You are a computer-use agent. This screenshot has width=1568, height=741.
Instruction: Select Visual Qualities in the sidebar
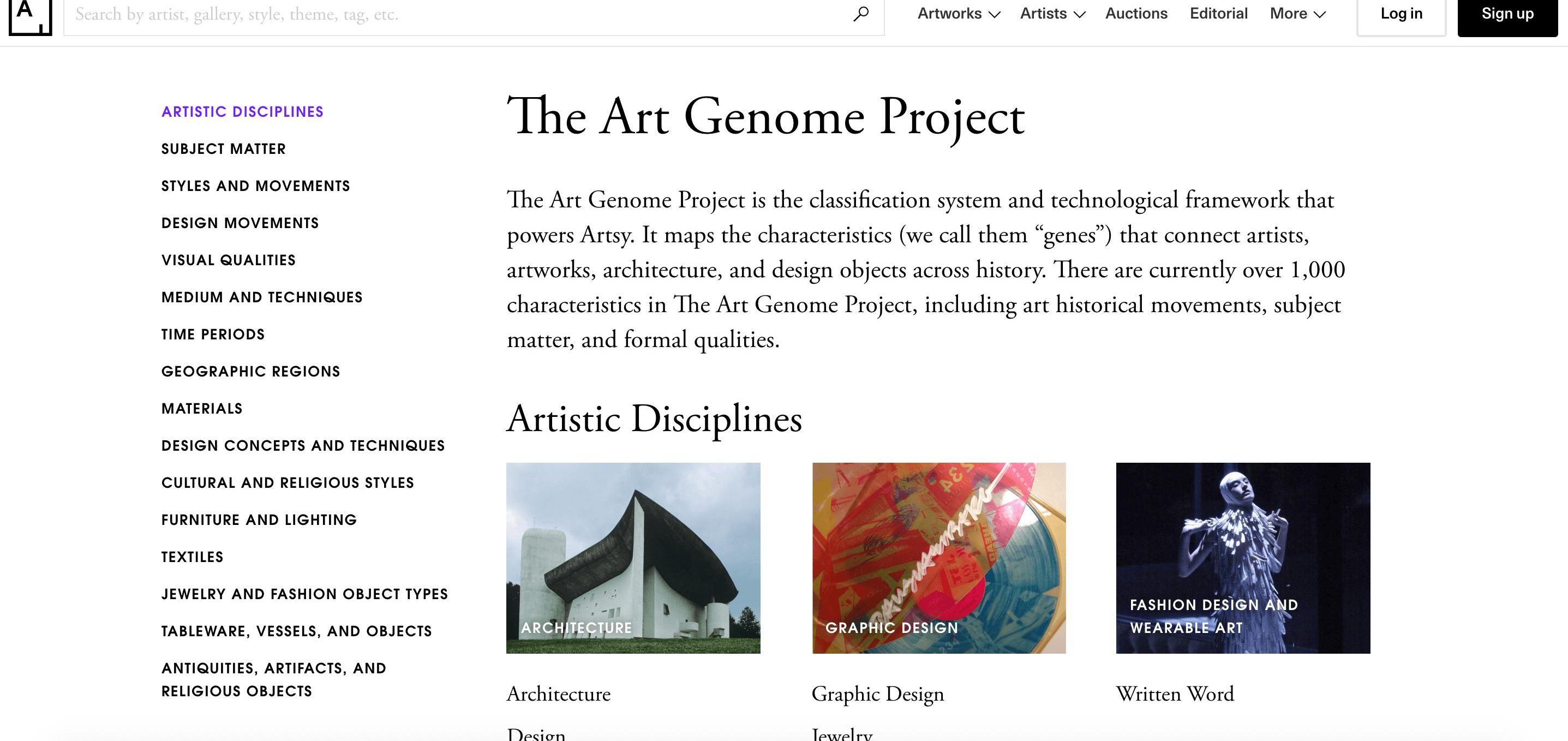(228, 261)
